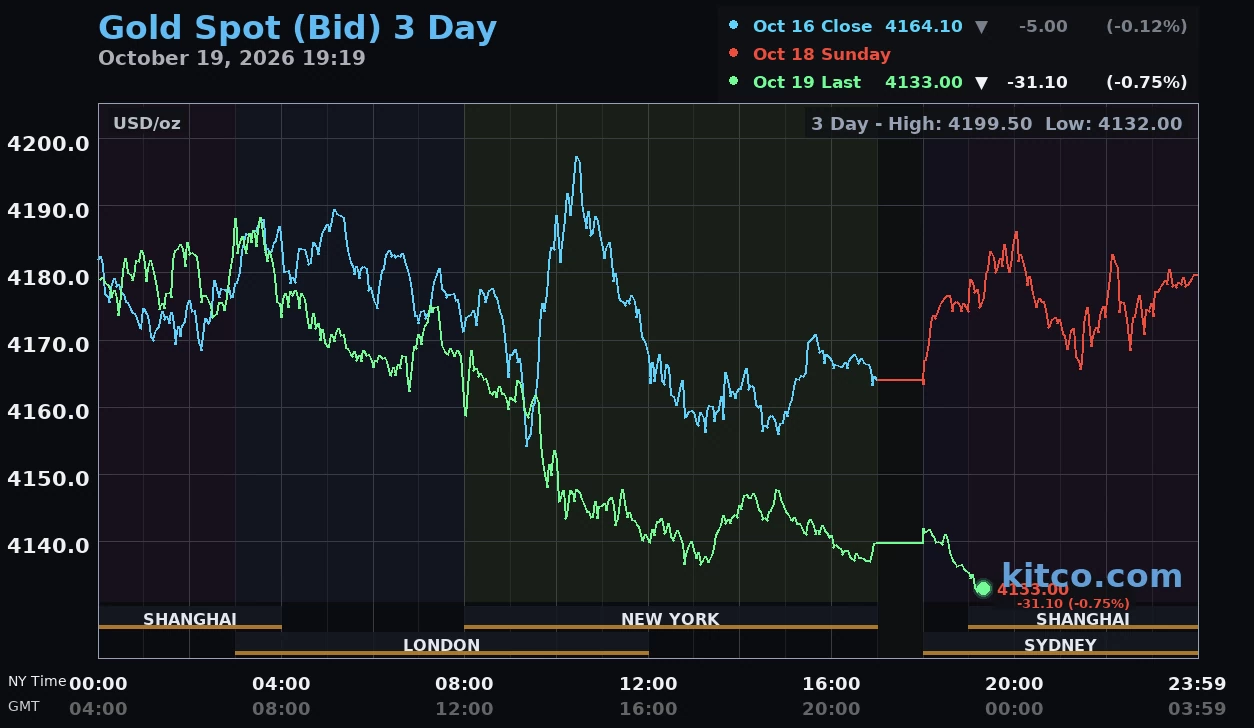
Task: Click the 4150.0 axis label
Action: (48, 478)
